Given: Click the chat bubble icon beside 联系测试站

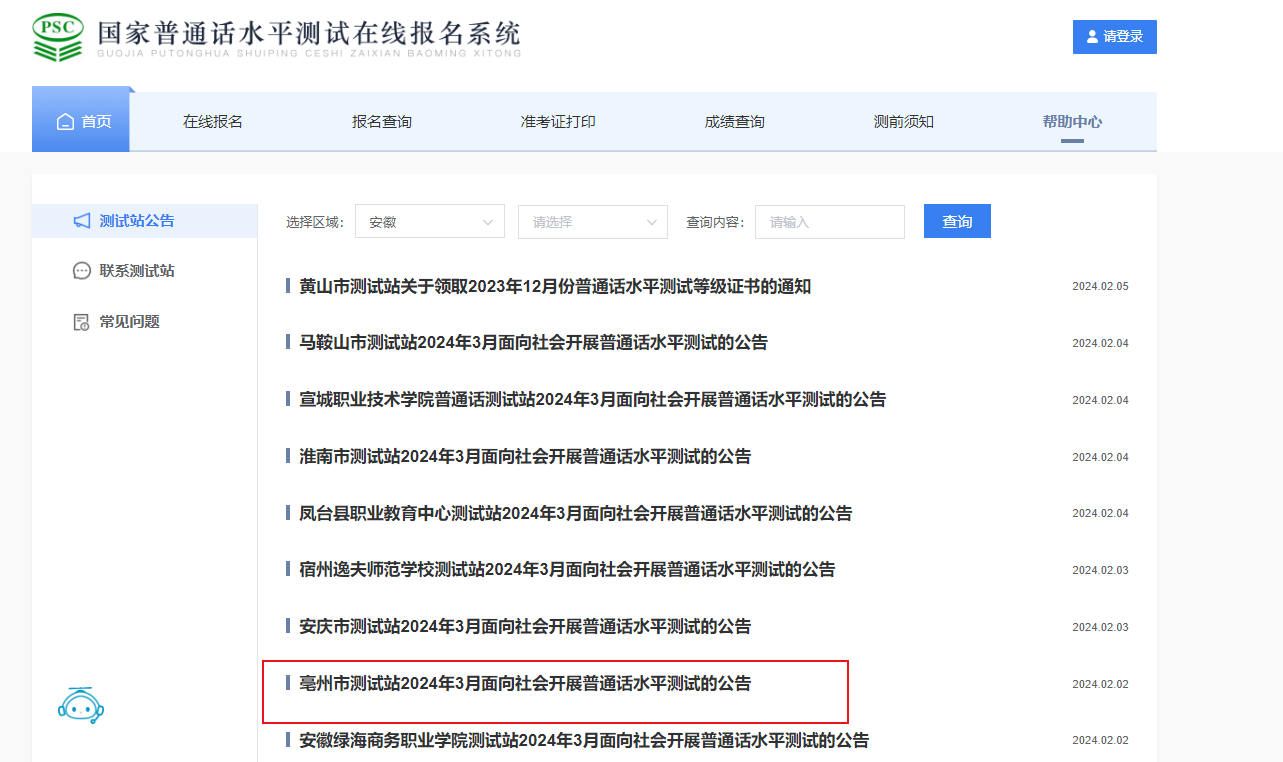Looking at the screenshot, I should point(82,271).
